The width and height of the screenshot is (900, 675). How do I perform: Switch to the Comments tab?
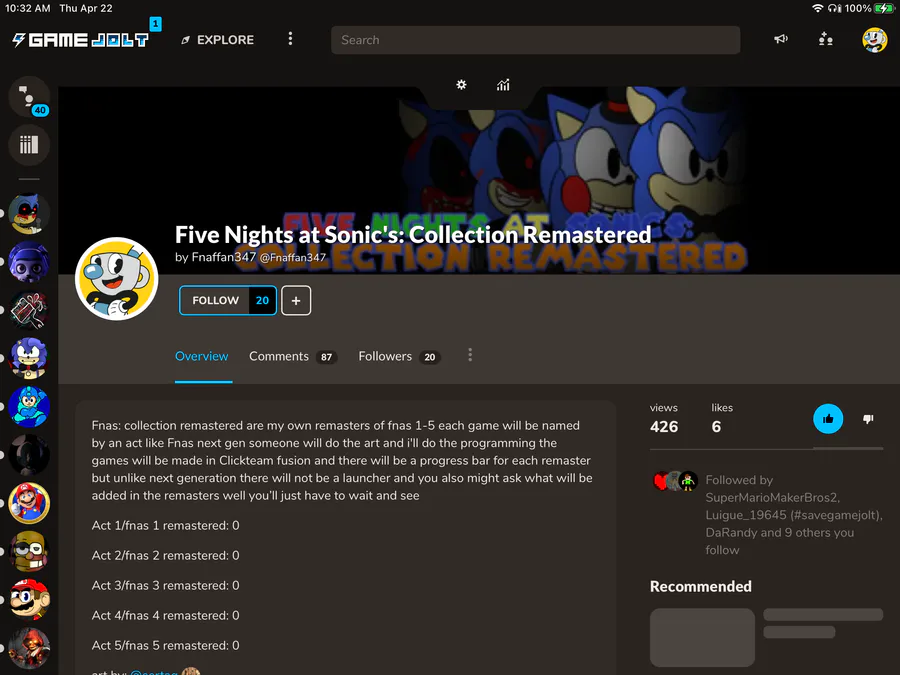293,356
